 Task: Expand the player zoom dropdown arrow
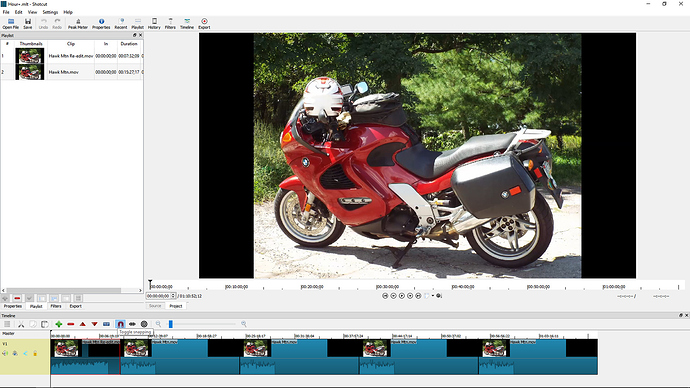(433, 296)
